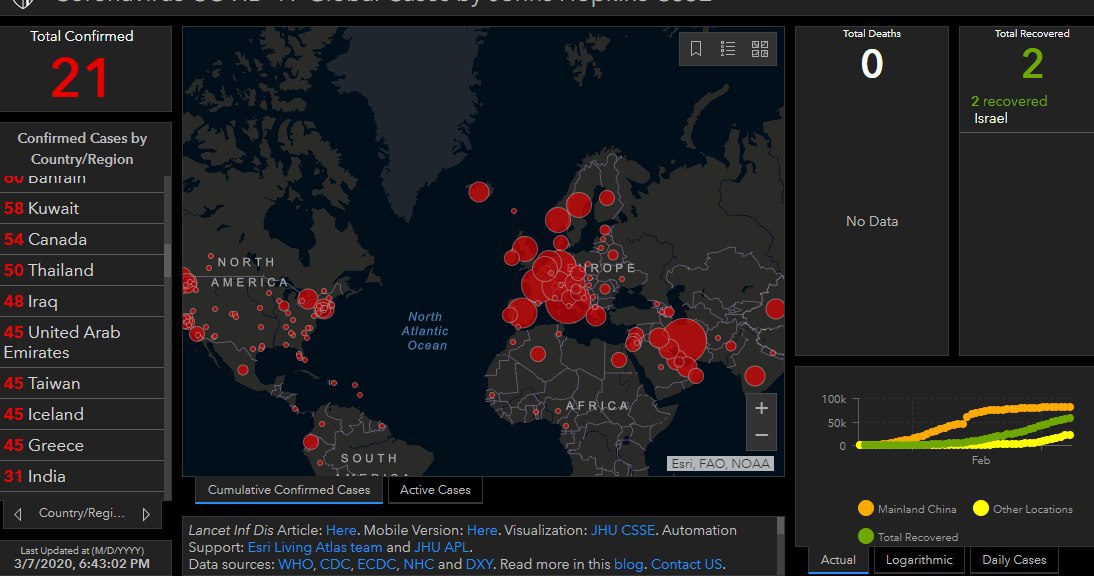Screen dimensions: 1094x576
Task: Click the country list scrollbar thumb
Action: point(167,260)
